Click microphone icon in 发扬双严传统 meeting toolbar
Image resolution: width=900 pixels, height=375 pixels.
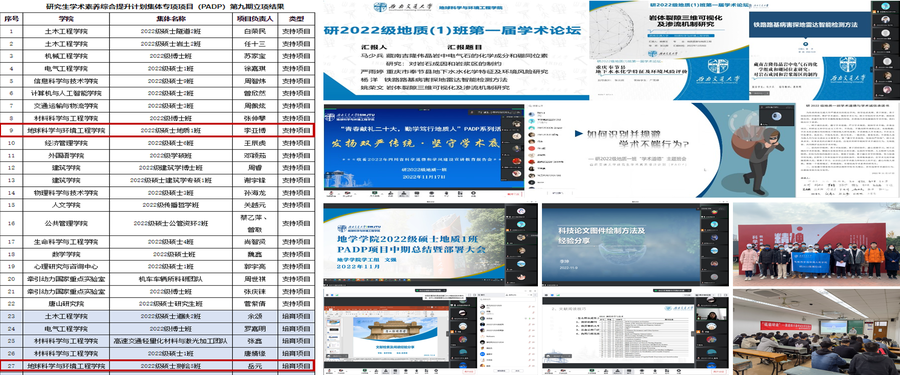pyautogui.click(x=331, y=193)
